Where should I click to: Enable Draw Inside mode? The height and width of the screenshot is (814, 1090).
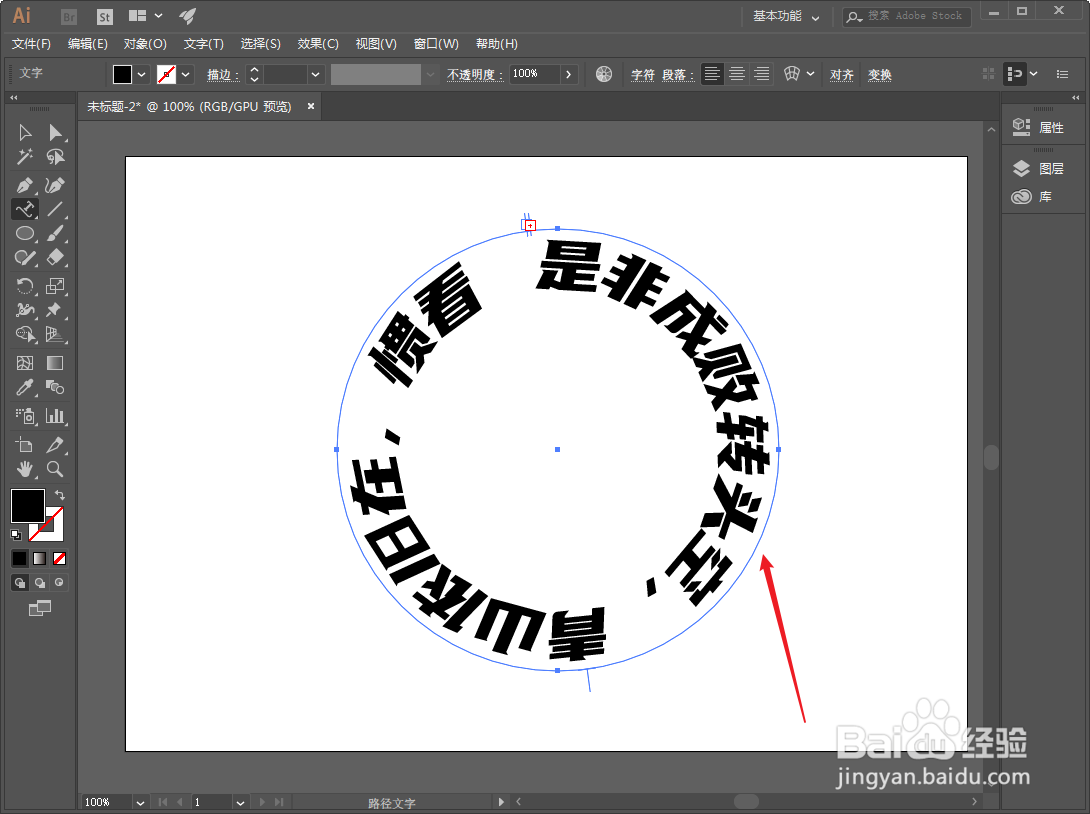point(60,583)
